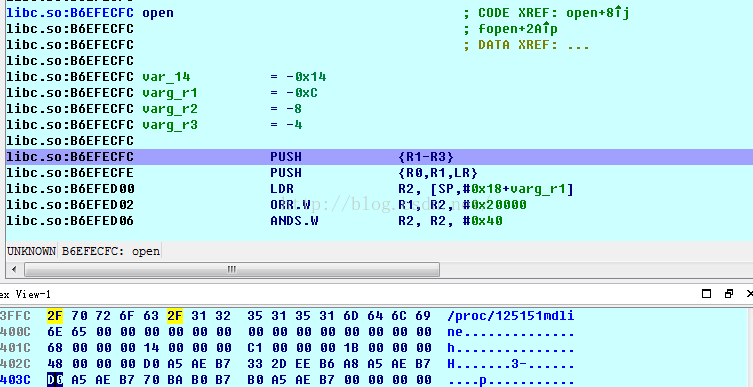Click the restore/float icon of Hex View-1
The height and width of the screenshot is (387, 753).
(729, 294)
